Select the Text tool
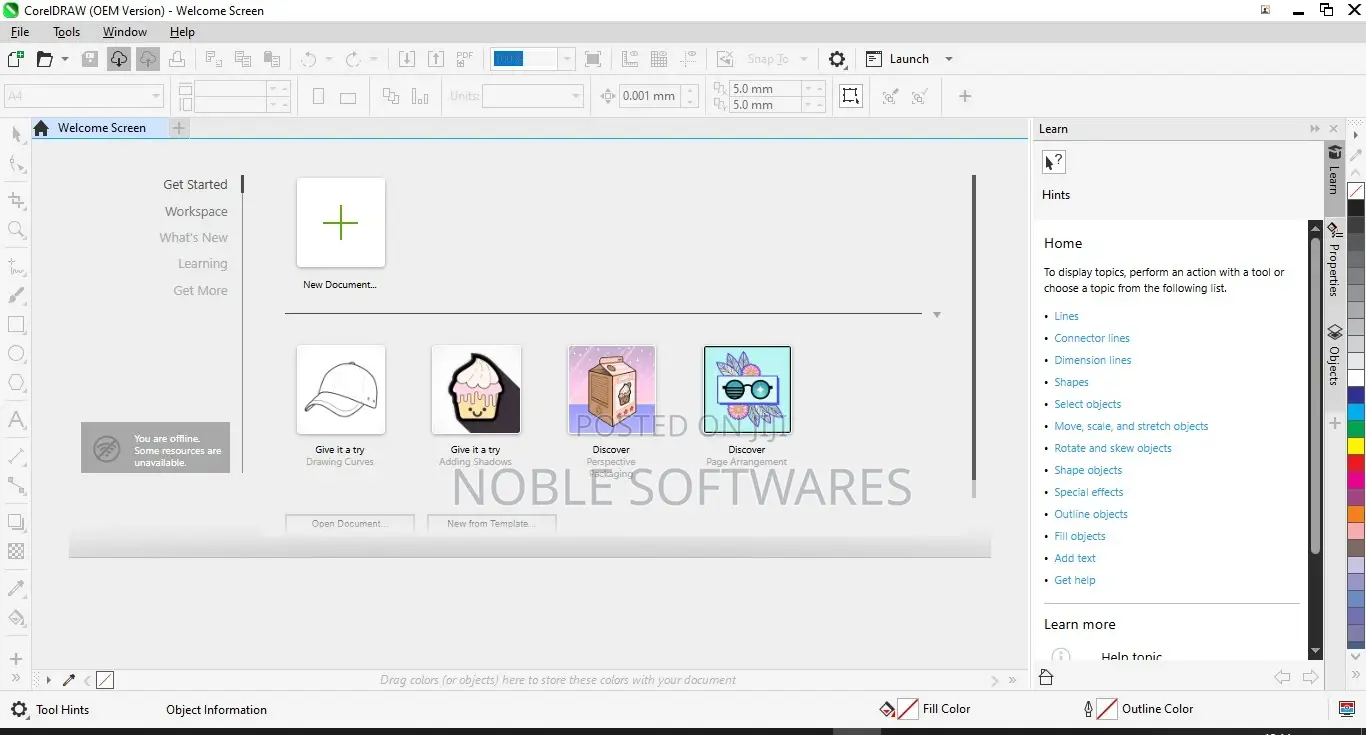Image resolution: width=1366 pixels, height=735 pixels. click(x=16, y=419)
